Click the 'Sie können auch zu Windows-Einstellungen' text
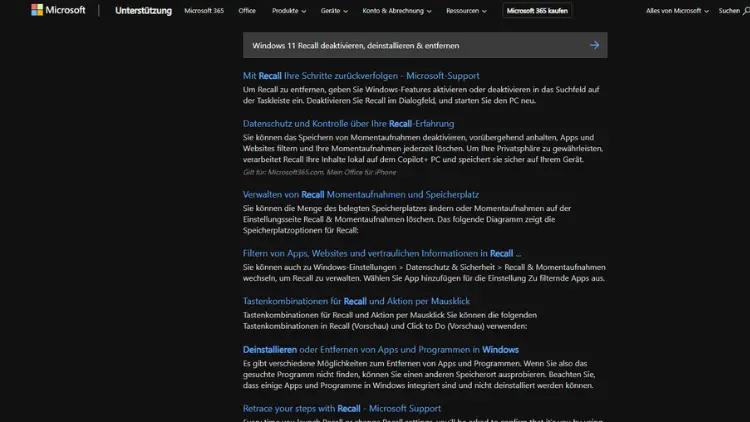Viewport: 750px width, 422px height. (424, 273)
